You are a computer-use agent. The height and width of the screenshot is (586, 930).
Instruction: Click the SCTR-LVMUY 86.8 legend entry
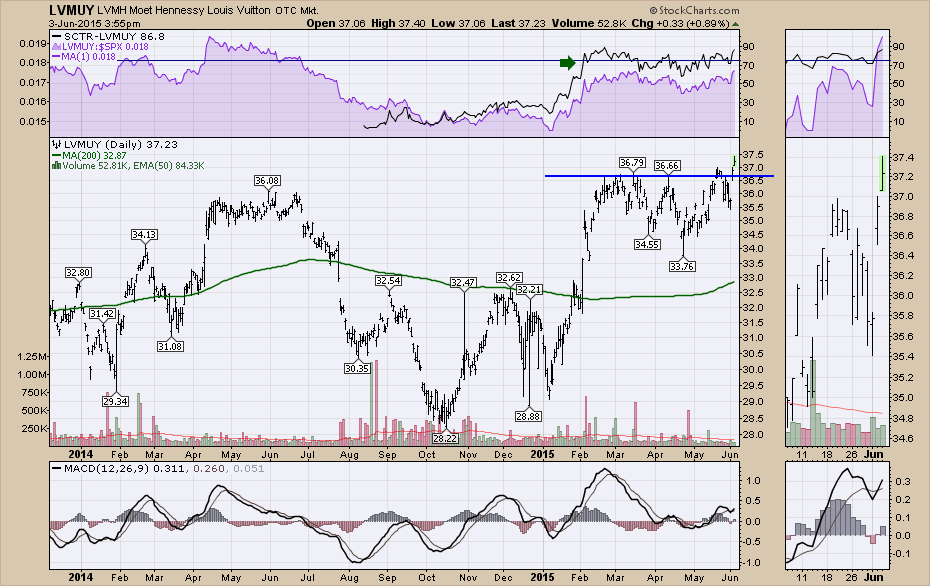(x=109, y=36)
